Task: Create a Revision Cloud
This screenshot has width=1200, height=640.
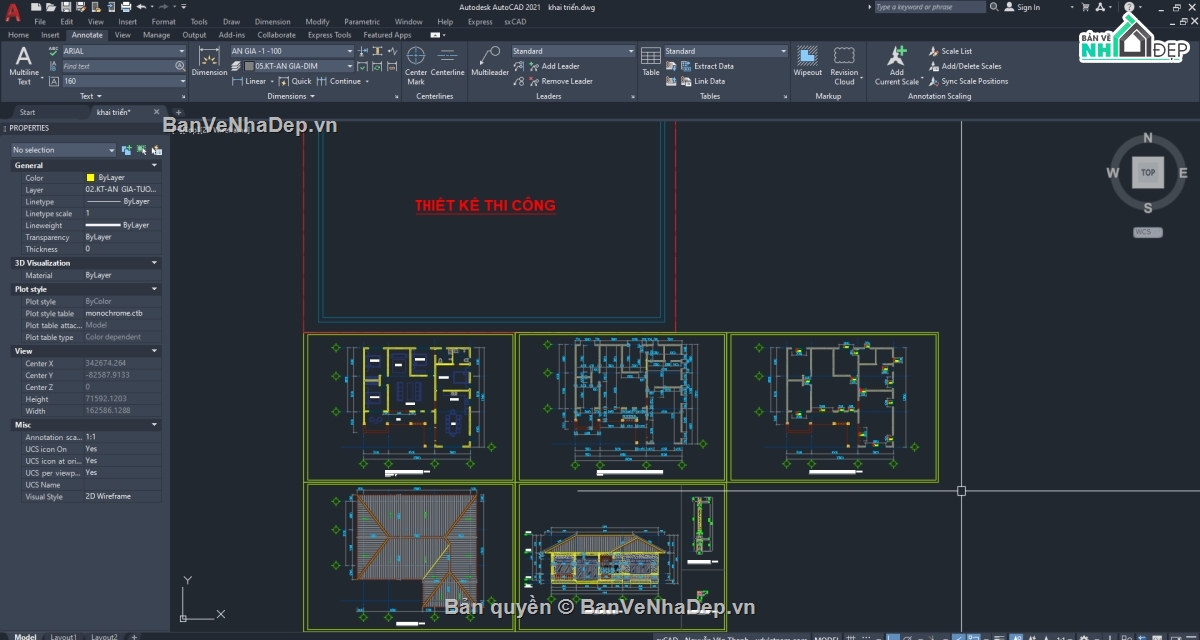Action: click(x=844, y=63)
